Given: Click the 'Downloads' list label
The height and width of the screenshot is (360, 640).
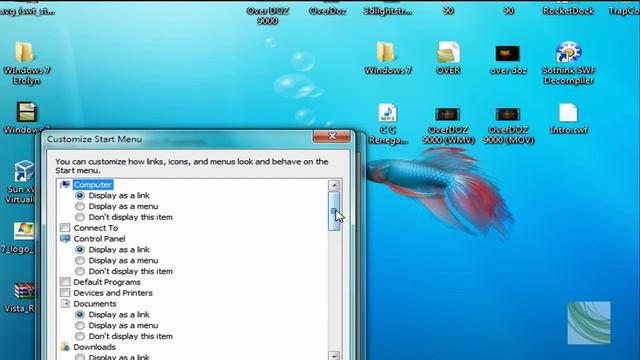Looking at the screenshot, I should 94,347.
